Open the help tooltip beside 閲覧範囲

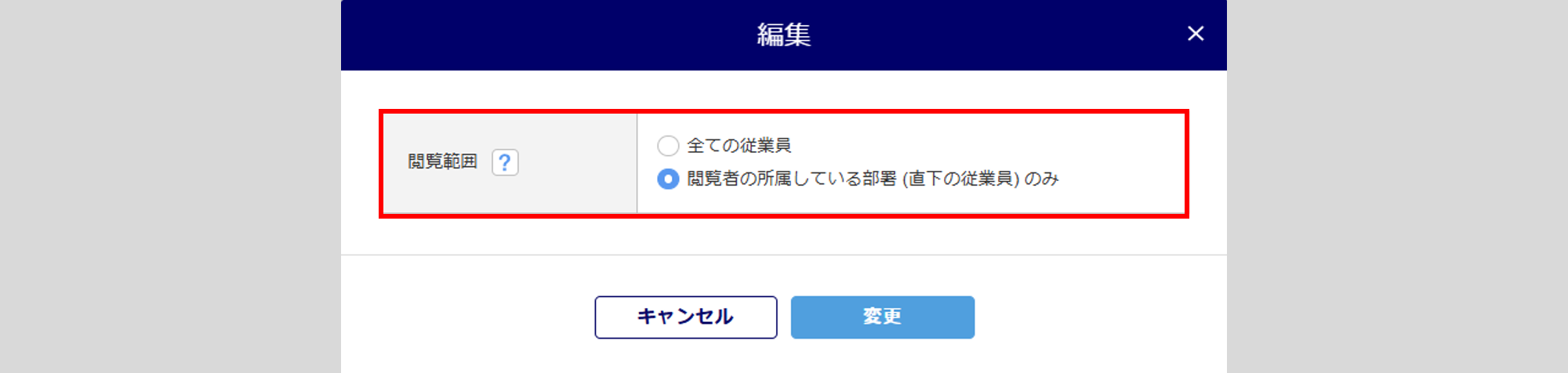click(505, 162)
